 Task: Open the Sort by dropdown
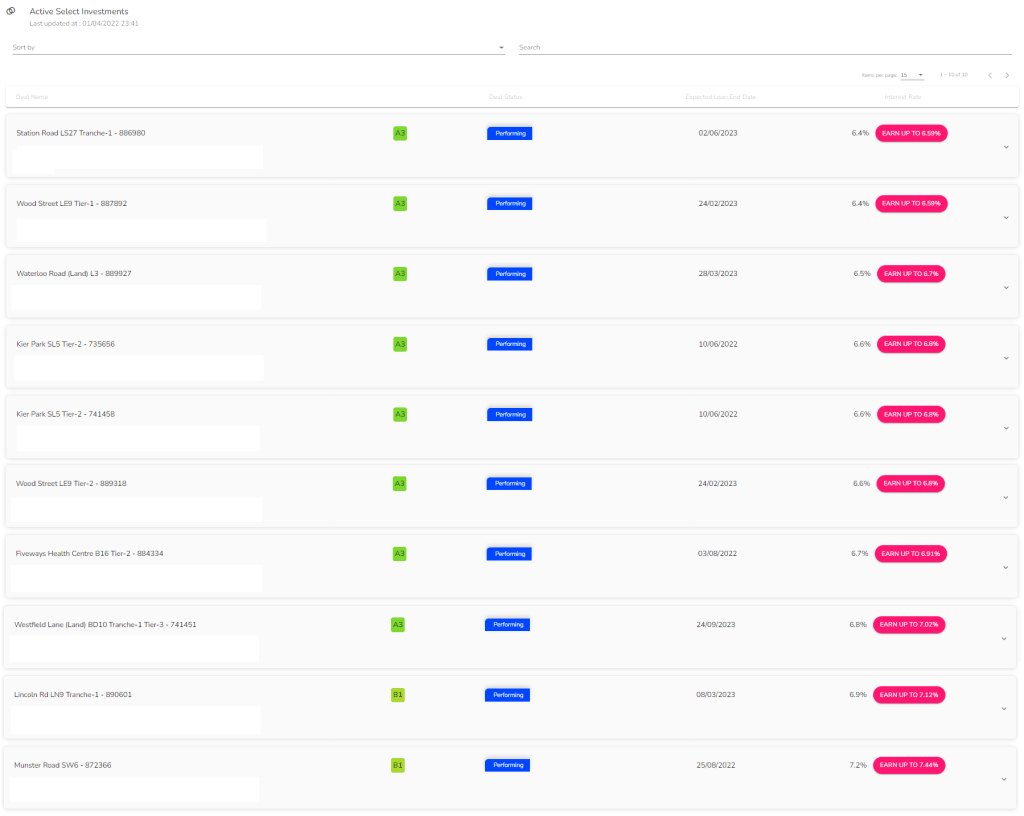tap(258, 47)
